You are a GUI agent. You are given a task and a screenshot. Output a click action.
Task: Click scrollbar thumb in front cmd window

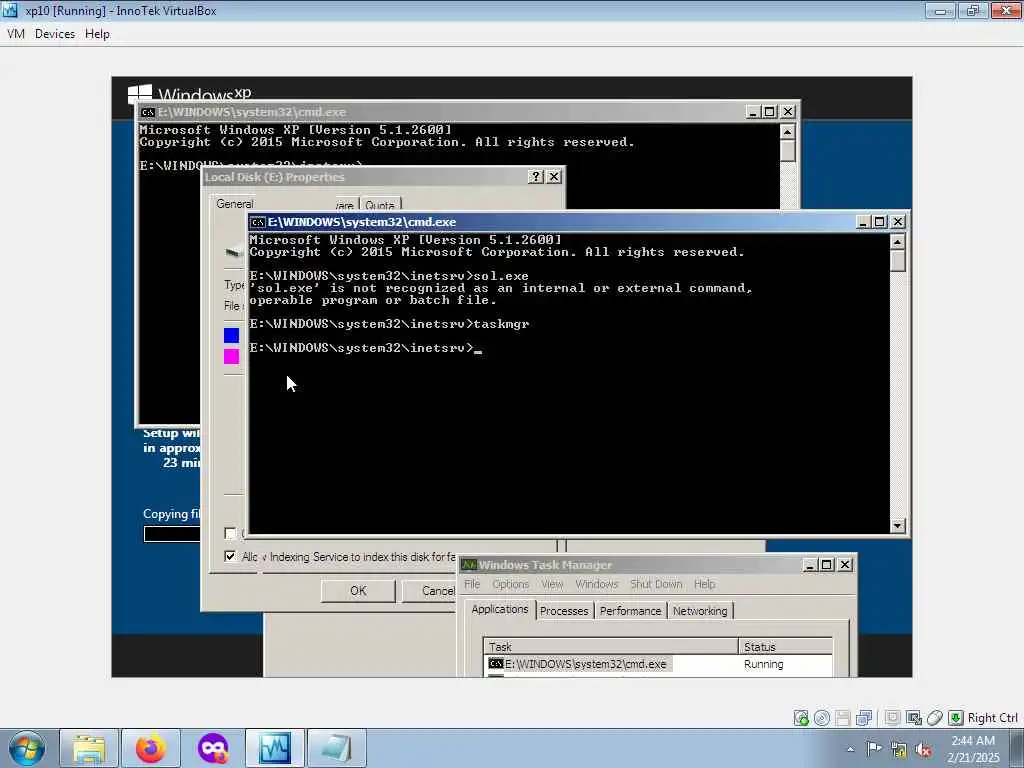(898, 261)
